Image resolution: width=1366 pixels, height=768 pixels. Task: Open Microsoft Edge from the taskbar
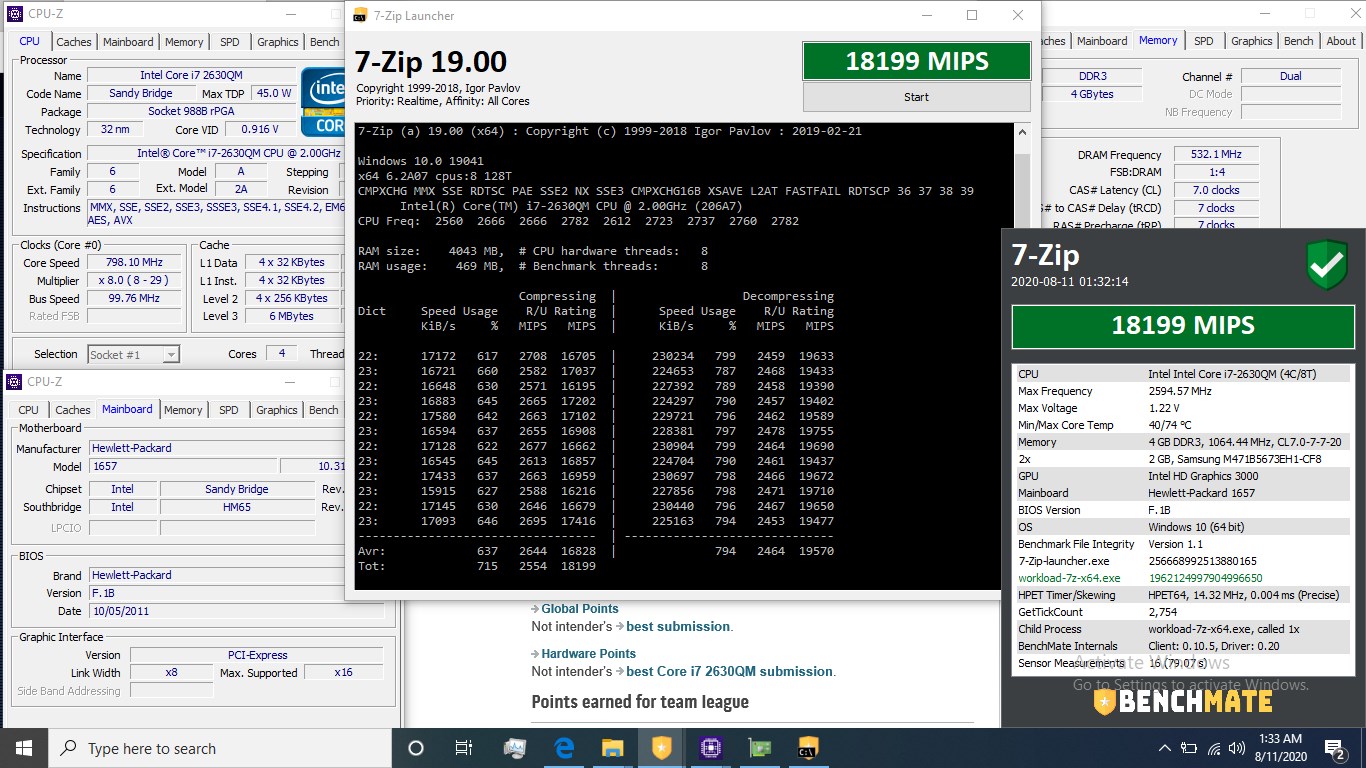coord(564,748)
